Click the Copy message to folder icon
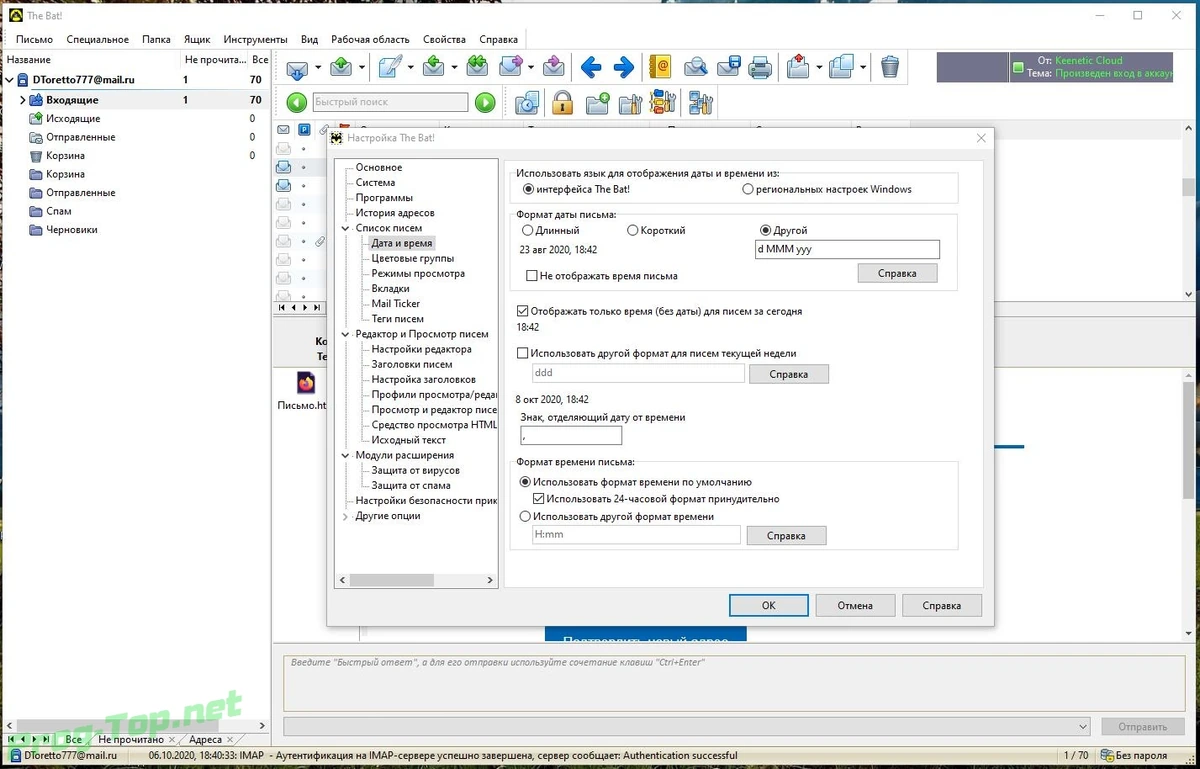The image size is (1200, 769). coord(841,68)
